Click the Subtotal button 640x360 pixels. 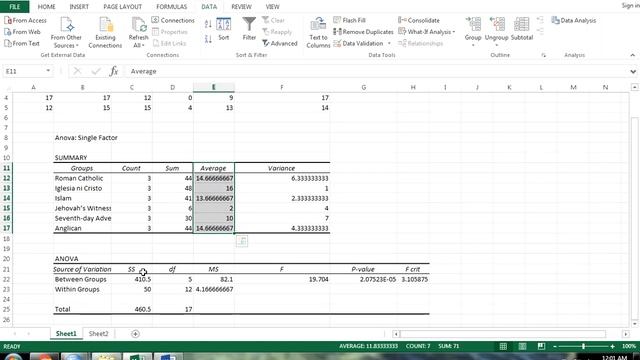[522, 29]
